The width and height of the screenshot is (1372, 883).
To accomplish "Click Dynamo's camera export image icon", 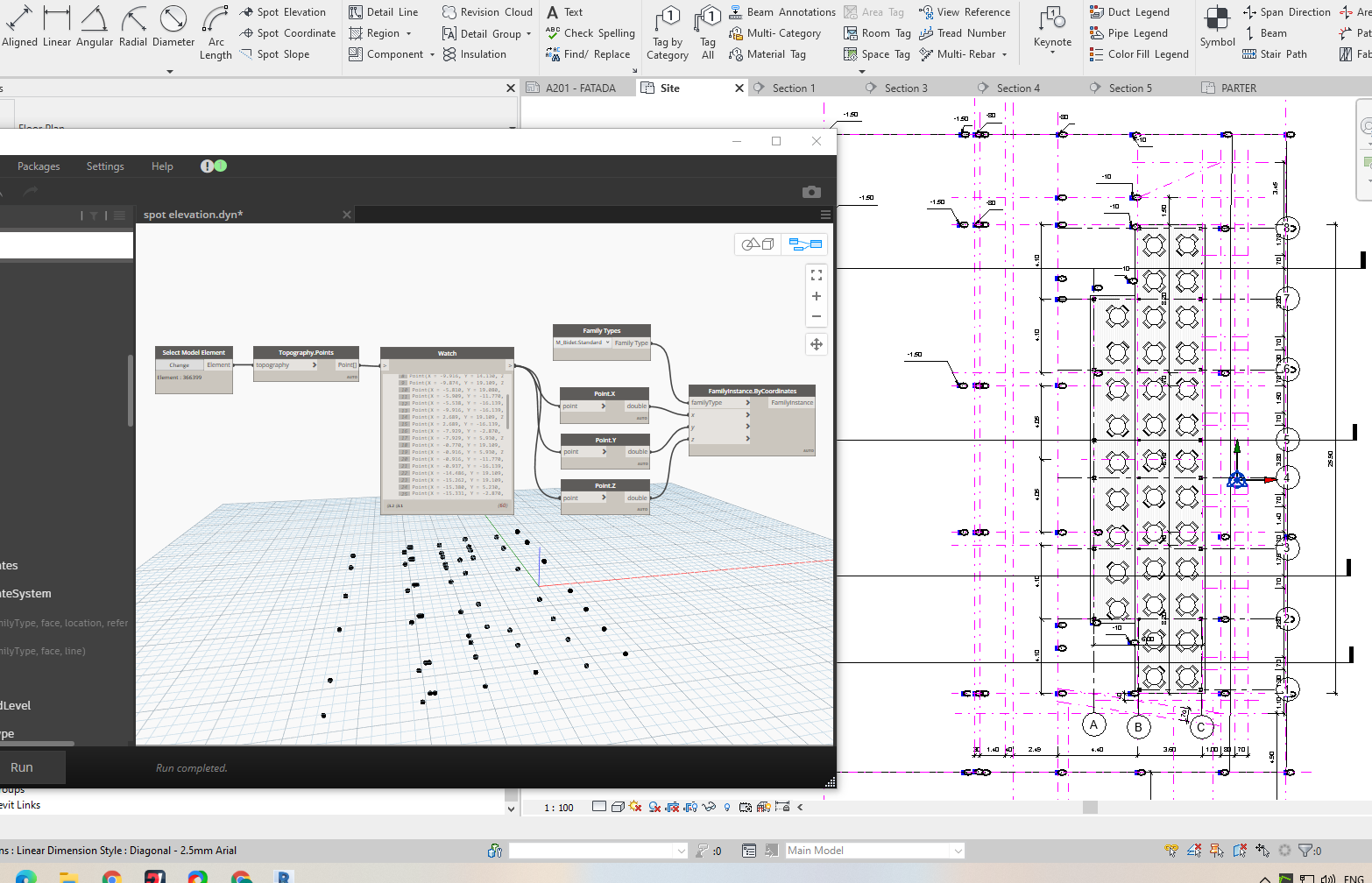I will pyautogui.click(x=811, y=192).
